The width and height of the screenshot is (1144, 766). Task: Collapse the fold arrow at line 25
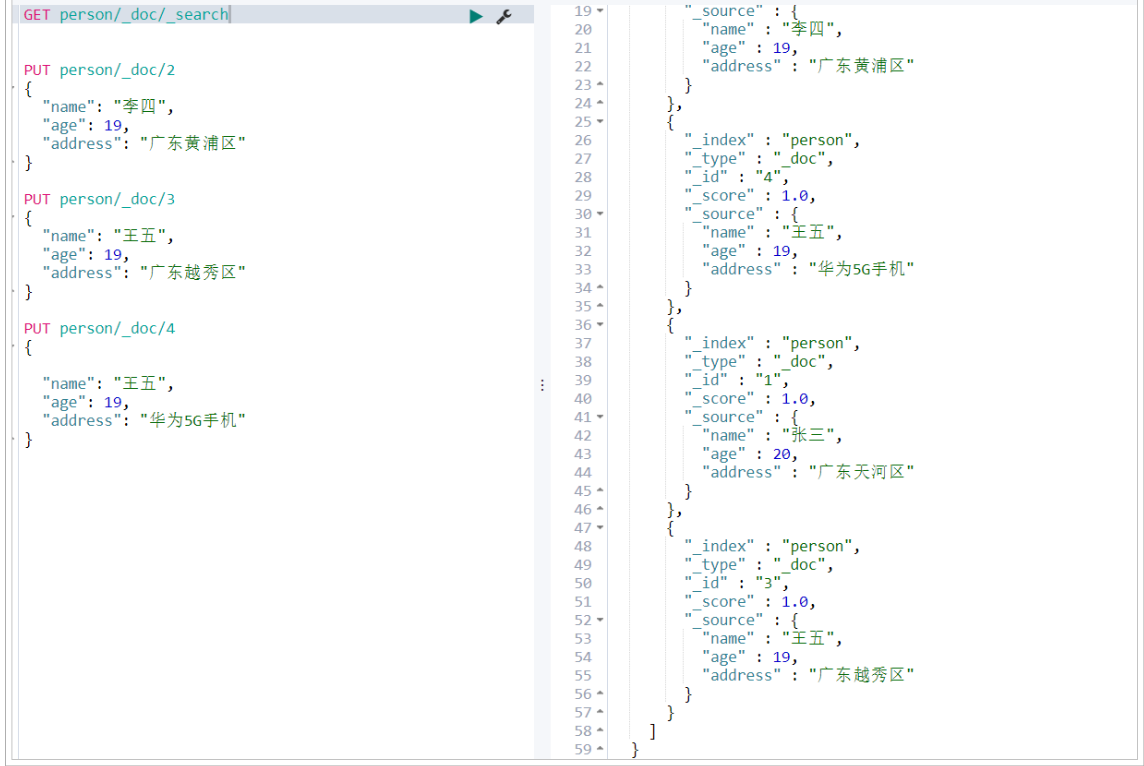(x=600, y=122)
